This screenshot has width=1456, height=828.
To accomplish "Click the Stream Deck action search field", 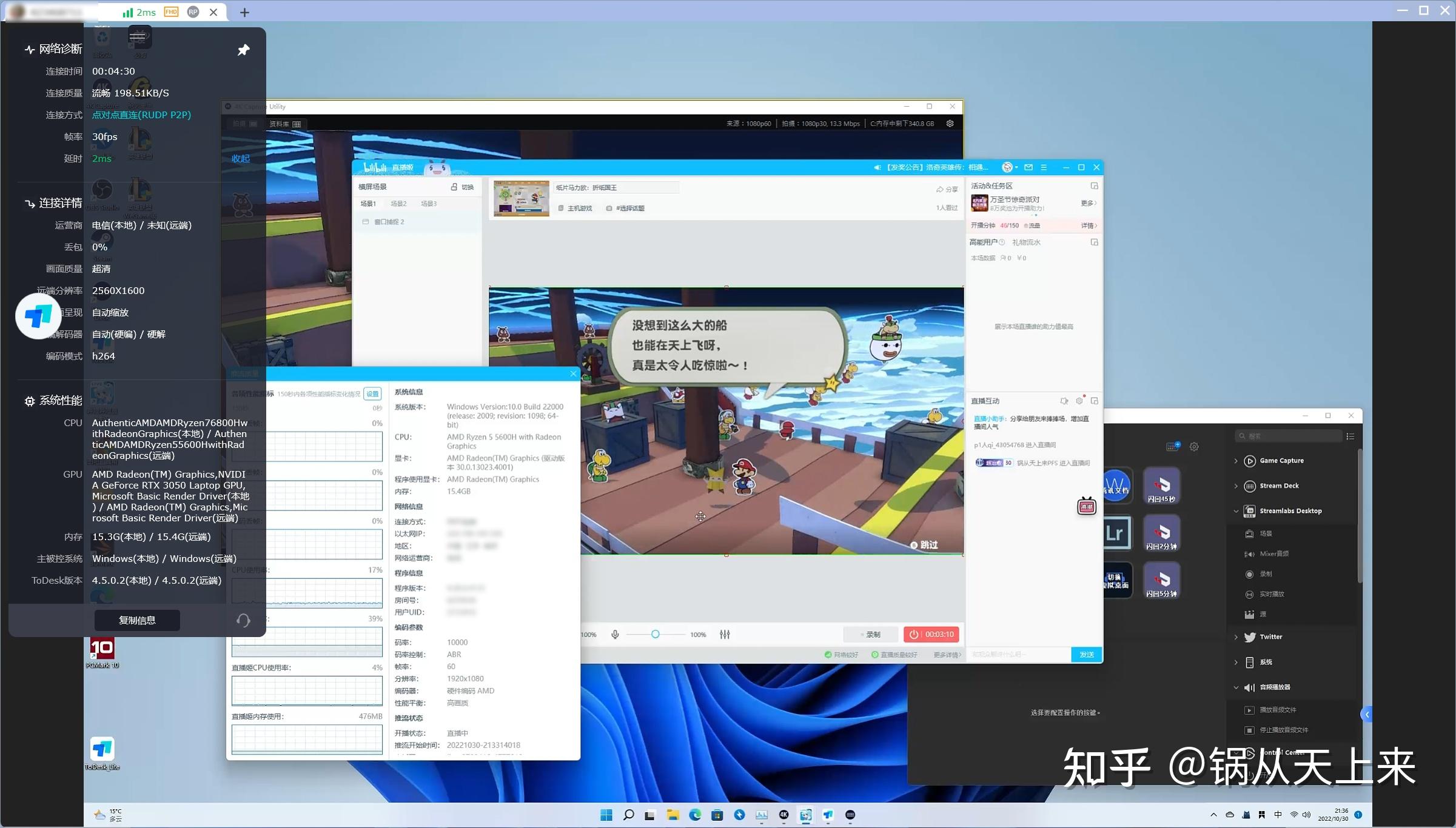I will tap(1288, 436).
